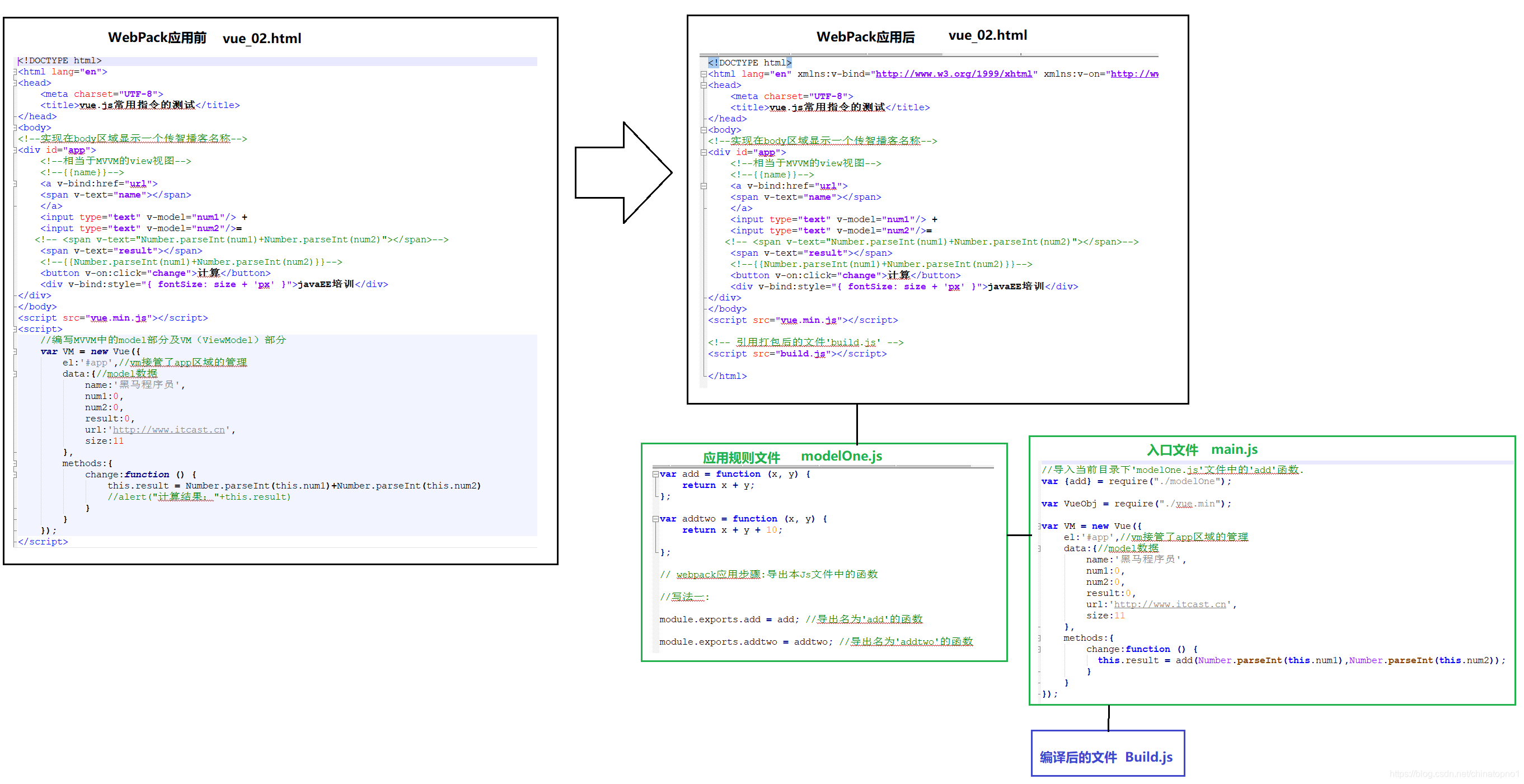The image size is (1524, 784).
Task: Click closing </script> tag in WebPack应用前 panel
Action: pyautogui.click(x=43, y=542)
